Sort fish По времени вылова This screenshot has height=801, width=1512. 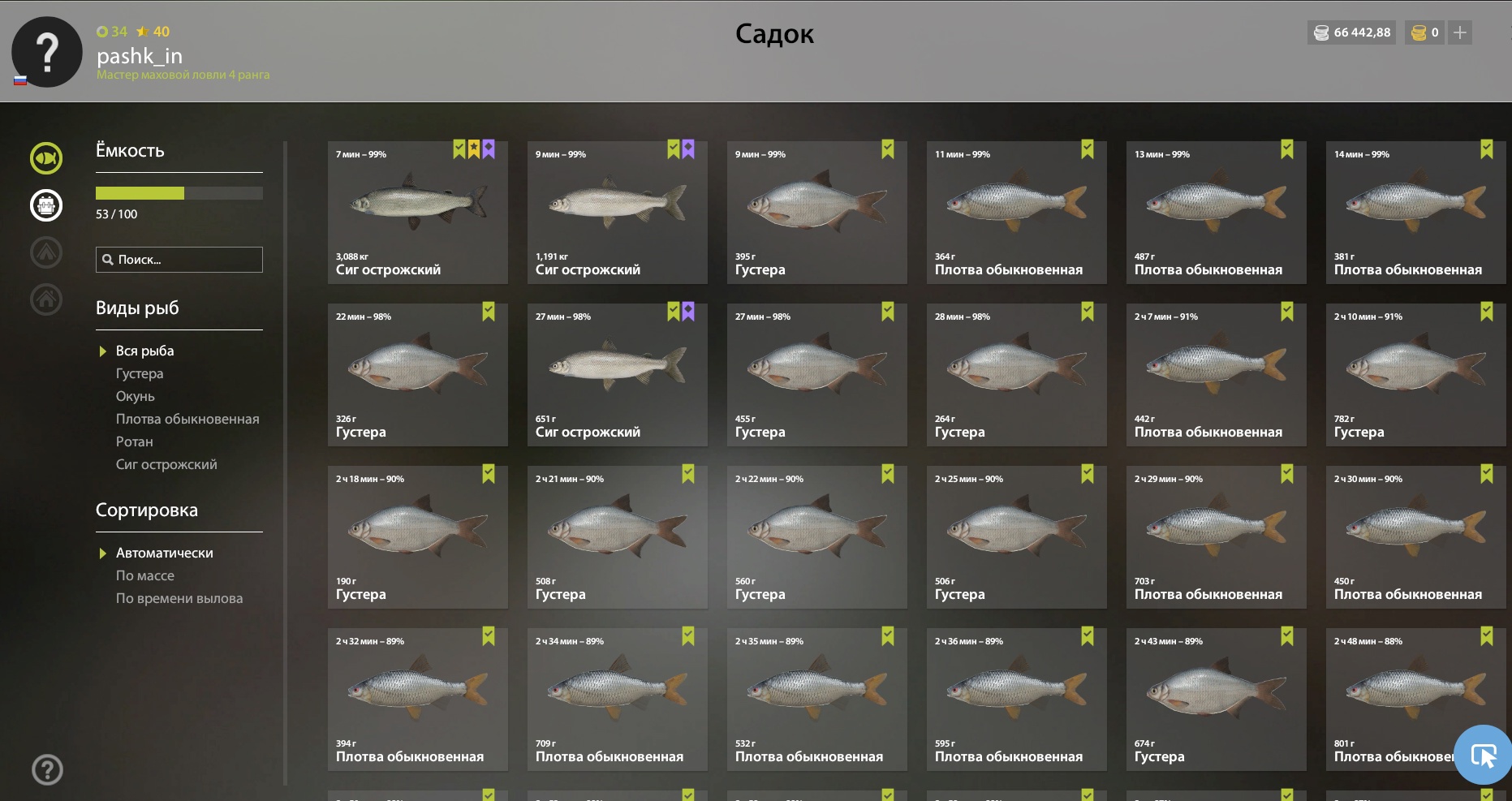pyautogui.click(x=179, y=598)
